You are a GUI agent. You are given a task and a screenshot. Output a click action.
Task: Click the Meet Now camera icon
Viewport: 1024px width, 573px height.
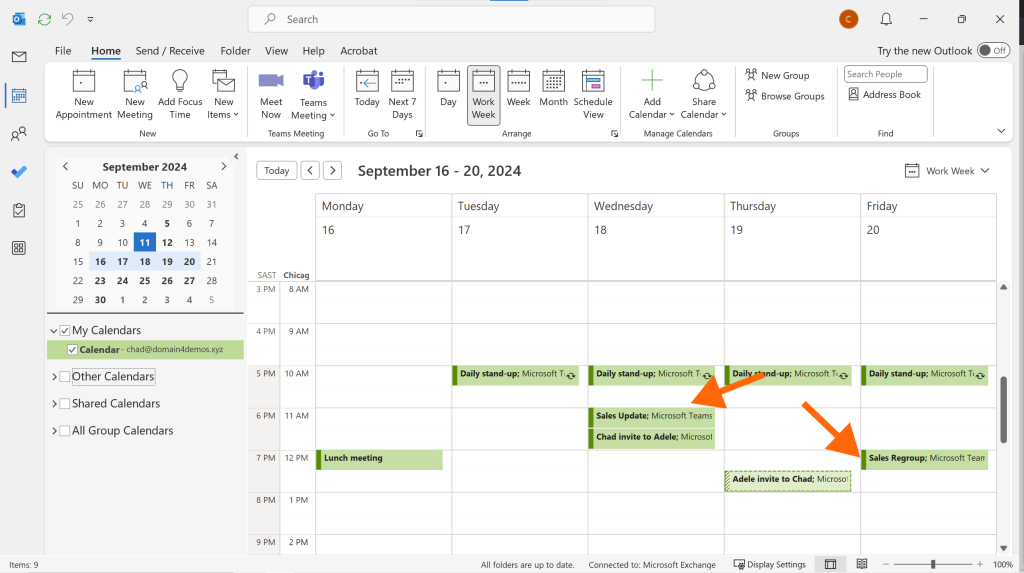coord(271,80)
